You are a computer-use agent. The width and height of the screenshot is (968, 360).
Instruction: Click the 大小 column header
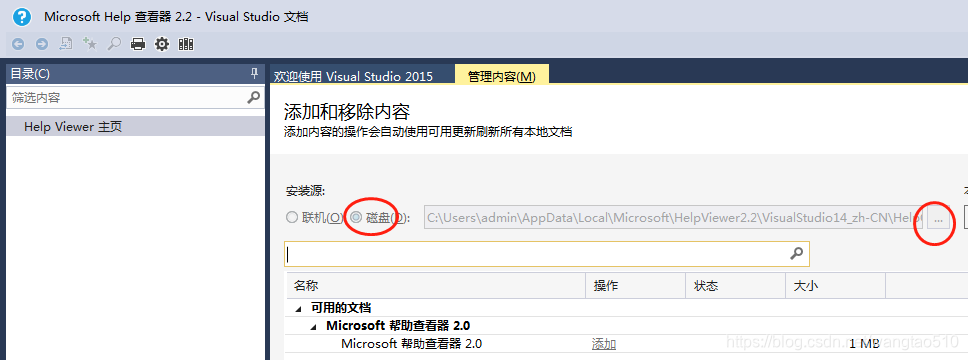pos(835,287)
